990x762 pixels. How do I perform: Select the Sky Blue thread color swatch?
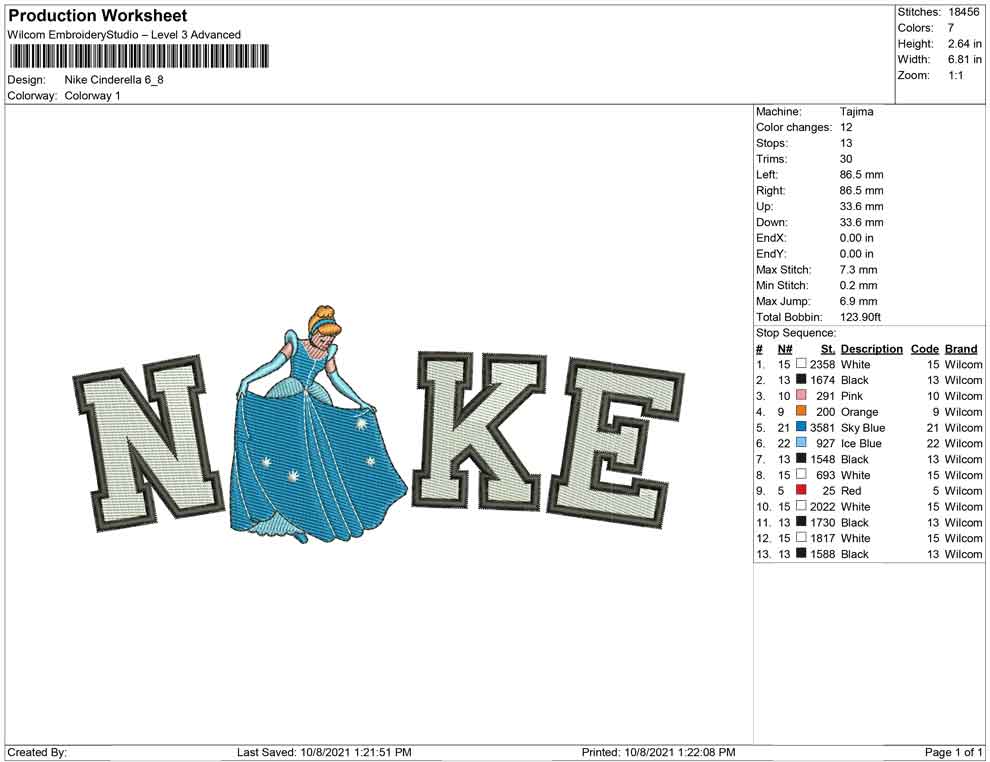pyautogui.click(x=801, y=427)
